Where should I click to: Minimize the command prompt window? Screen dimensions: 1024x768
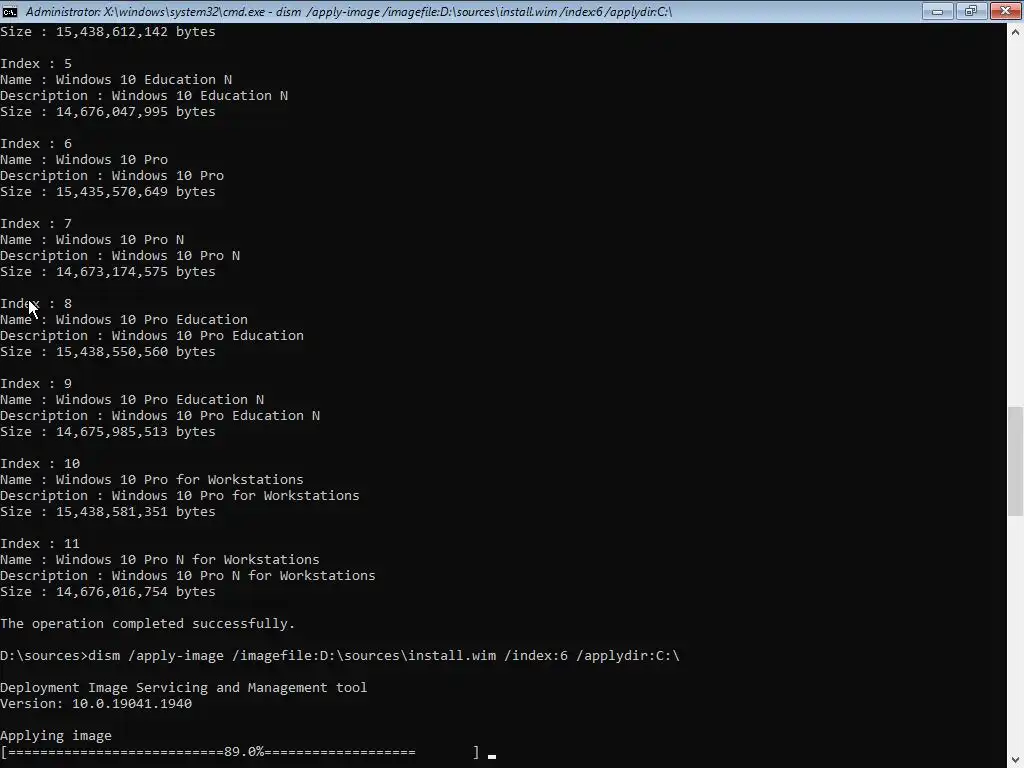pos(937,11)
